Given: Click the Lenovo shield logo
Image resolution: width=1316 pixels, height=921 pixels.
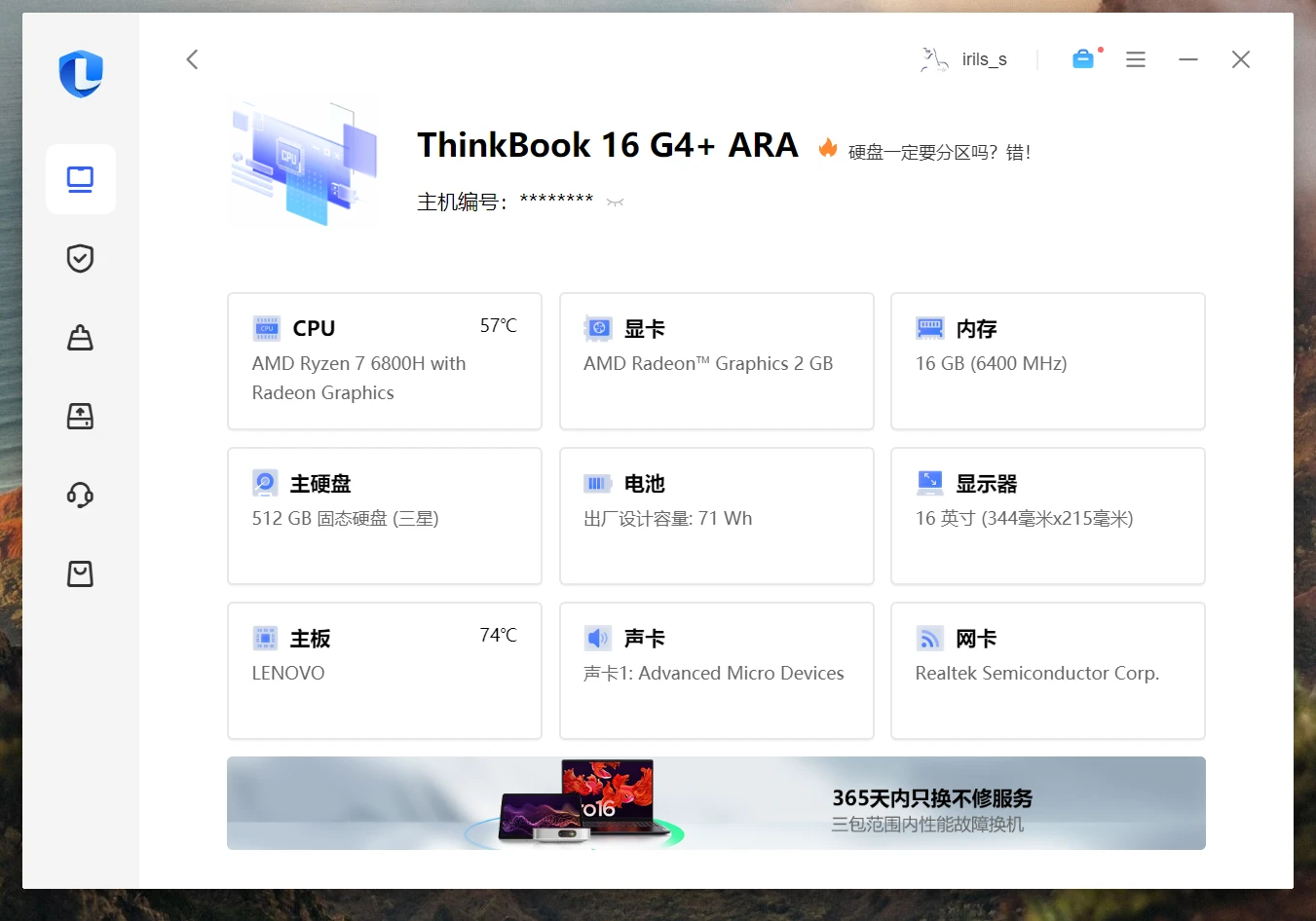Looking at the screenshot, I should [x=81, y=74].
